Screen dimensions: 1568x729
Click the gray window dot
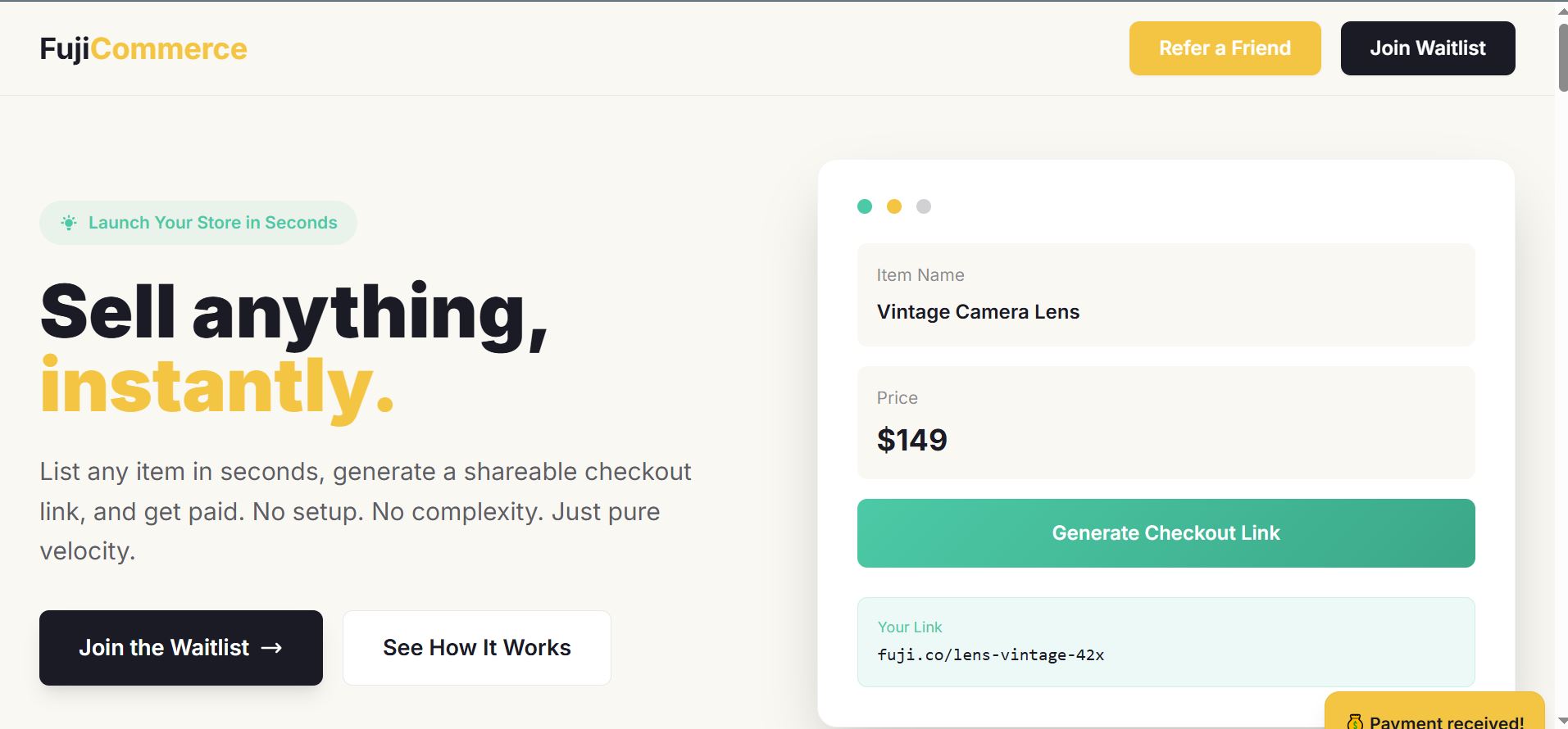point(924,206)
